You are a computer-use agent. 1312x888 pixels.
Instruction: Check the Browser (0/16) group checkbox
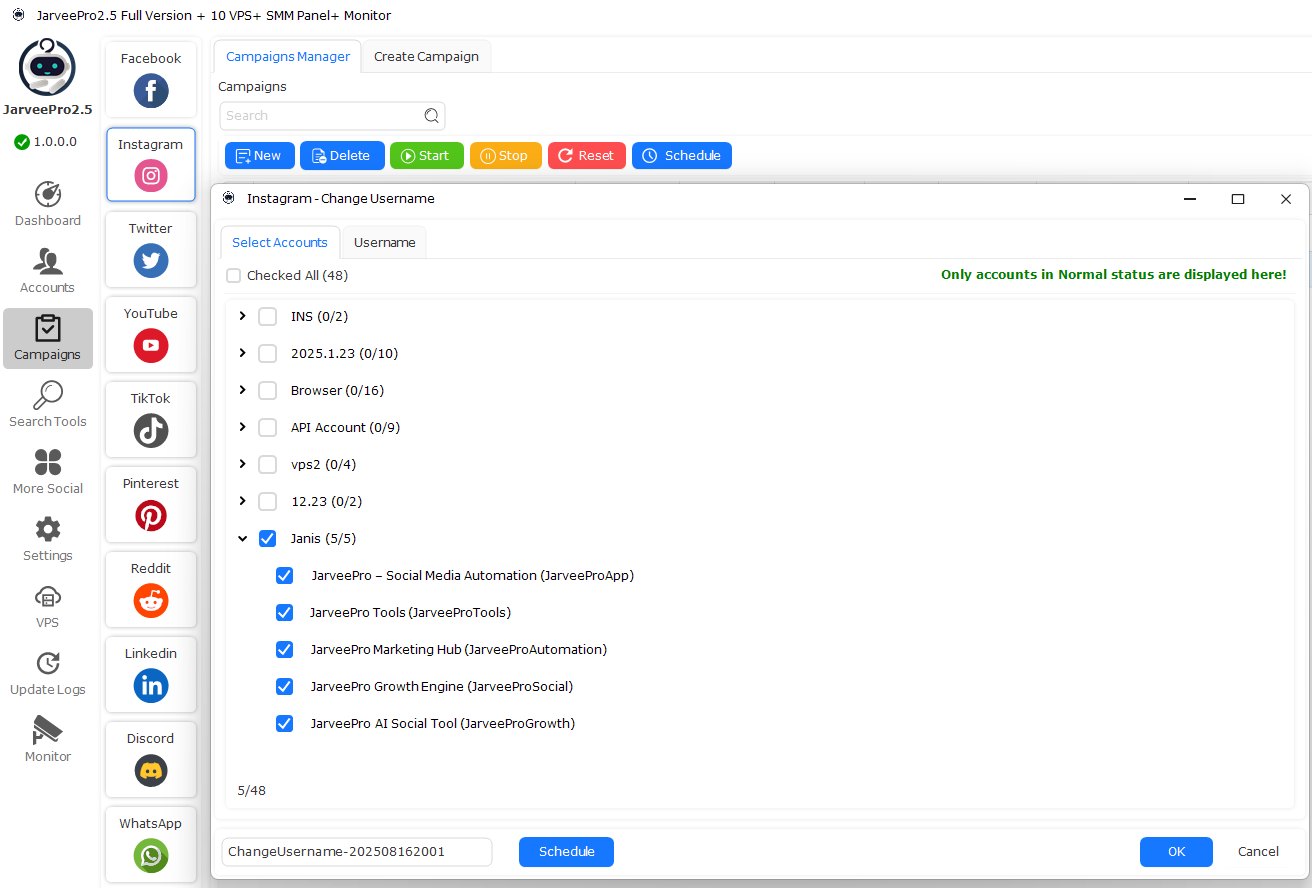coord(268,390)
